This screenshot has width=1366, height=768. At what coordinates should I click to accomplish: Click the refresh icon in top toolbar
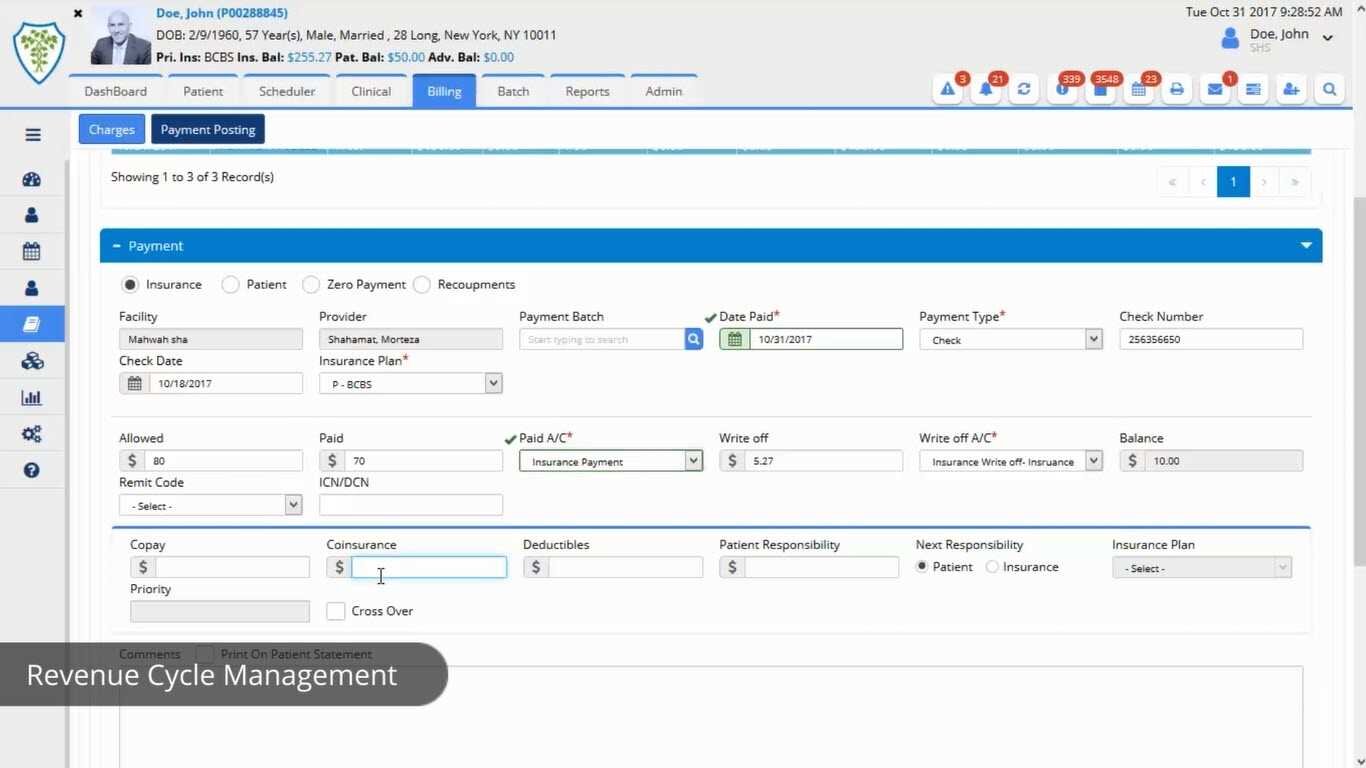[1024, 90]
